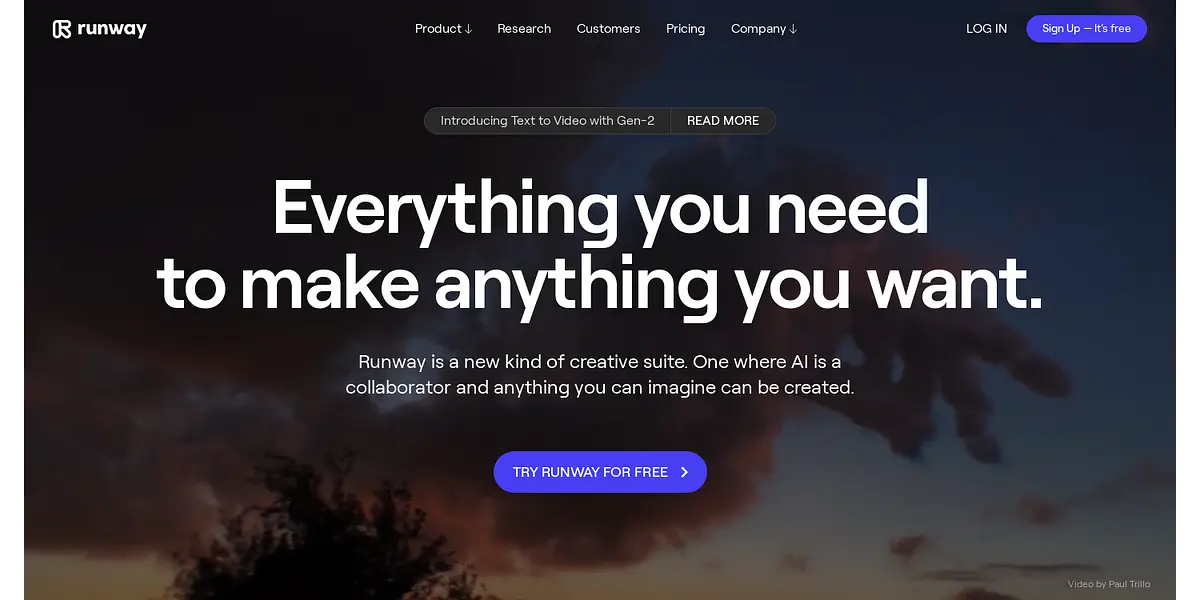Open the 'Introducing Text to Video with Gen-2' announcement
Viewport: 1200px width, 600px height.
click(x=548, y=121)
